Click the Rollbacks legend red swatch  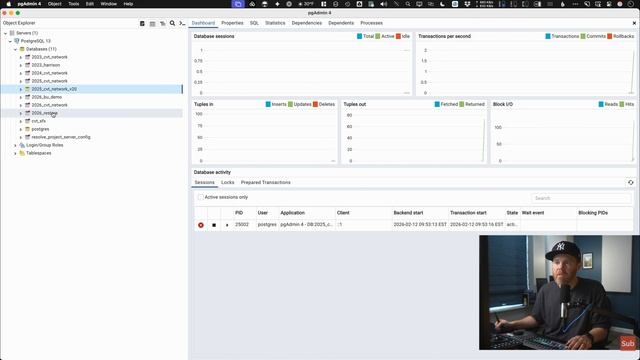(609, 36)
